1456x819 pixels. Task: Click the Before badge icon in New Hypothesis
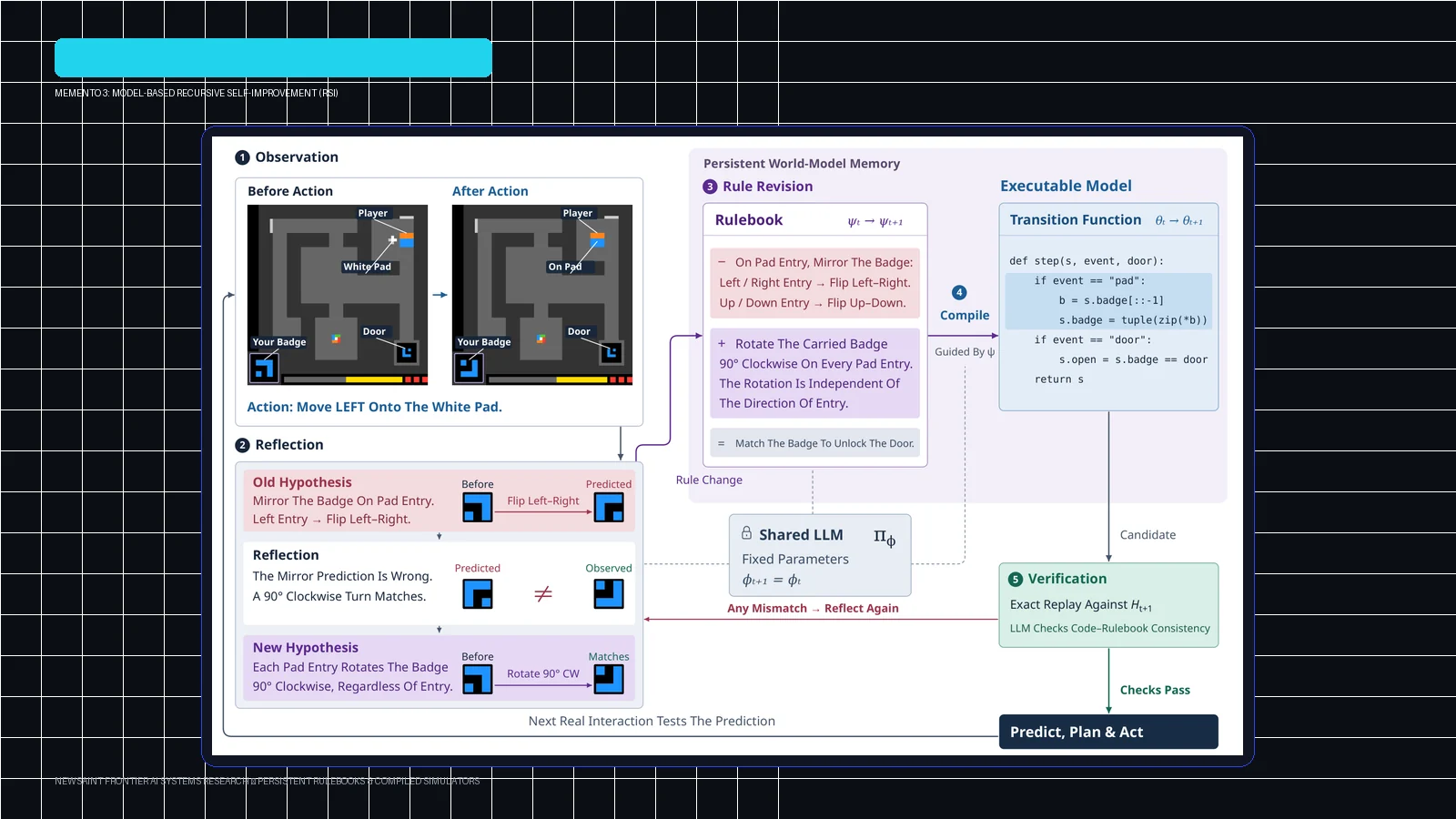click(478, 680)
